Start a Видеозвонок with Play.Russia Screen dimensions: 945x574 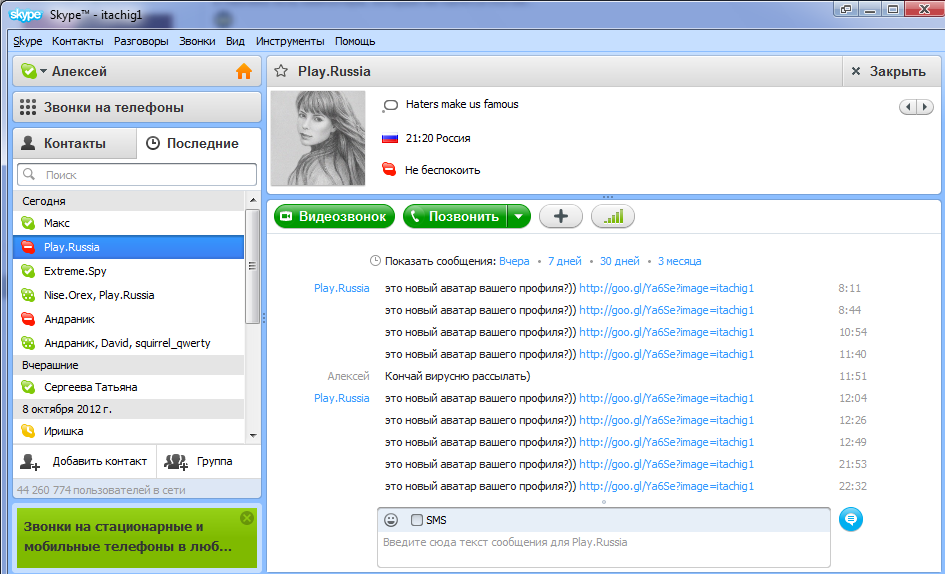[x=334, y=216]
